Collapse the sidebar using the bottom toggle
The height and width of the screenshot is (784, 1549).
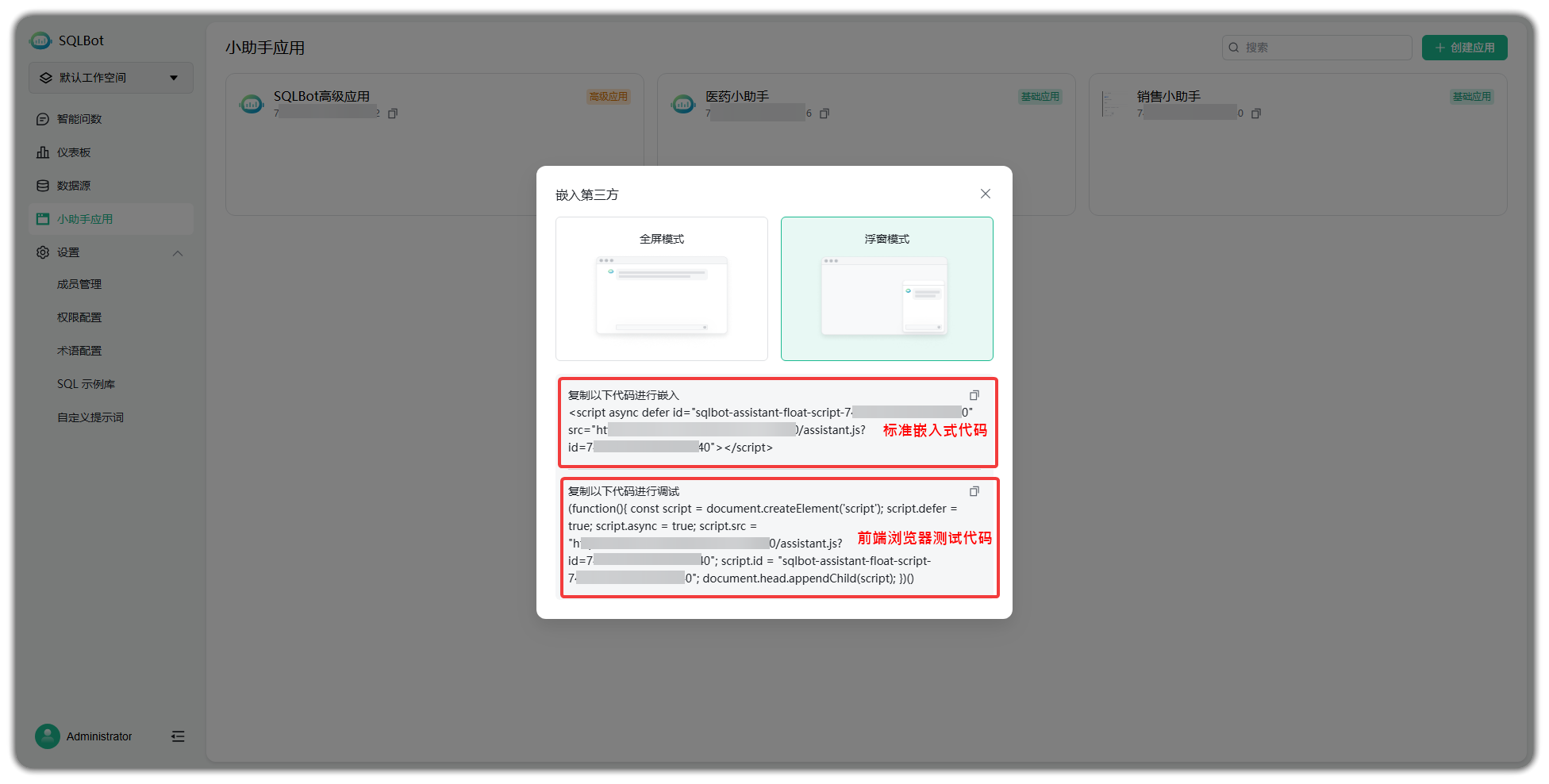point(178,736)
